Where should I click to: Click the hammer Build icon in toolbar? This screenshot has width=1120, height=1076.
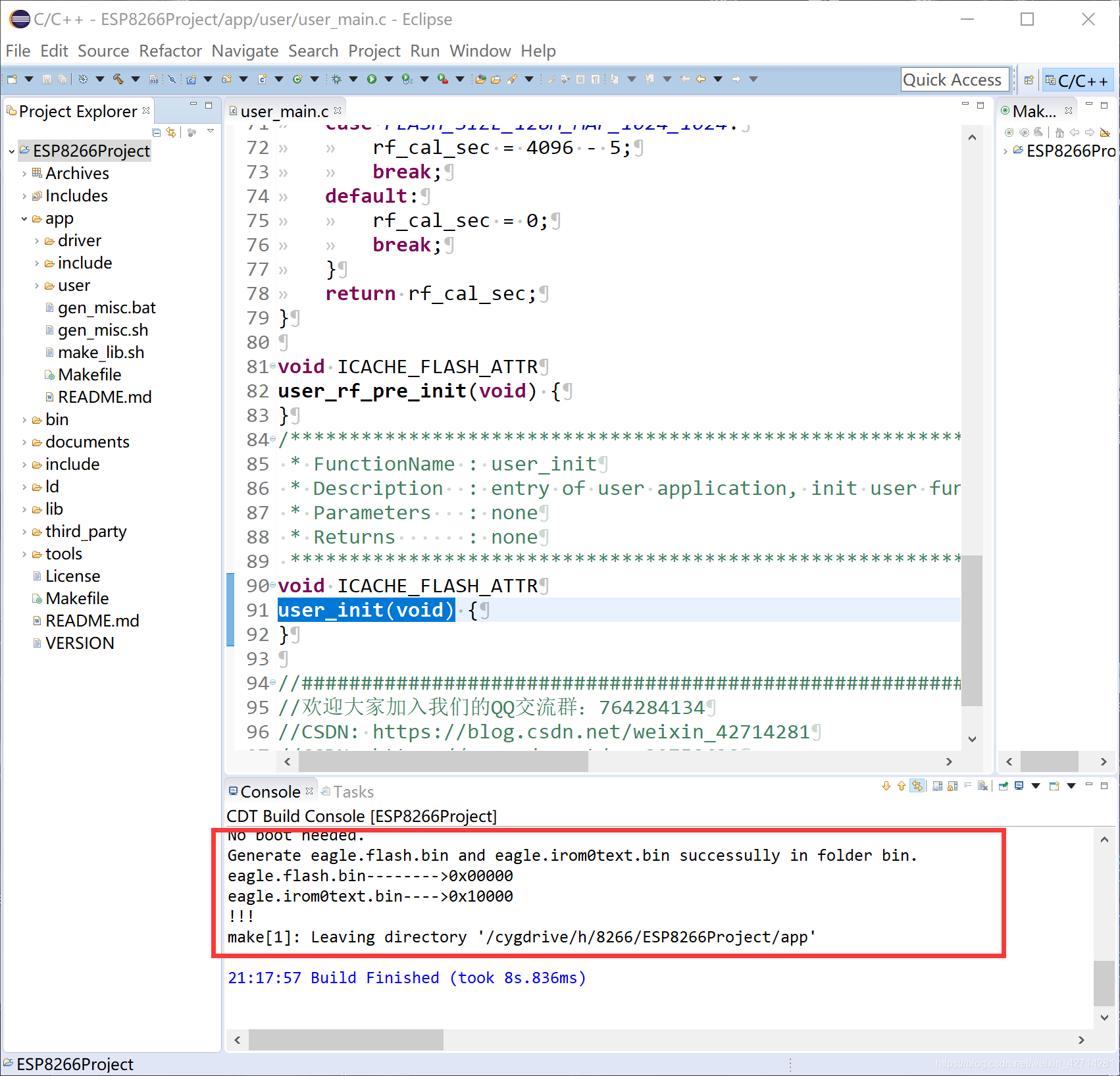(x=118, y=80)
